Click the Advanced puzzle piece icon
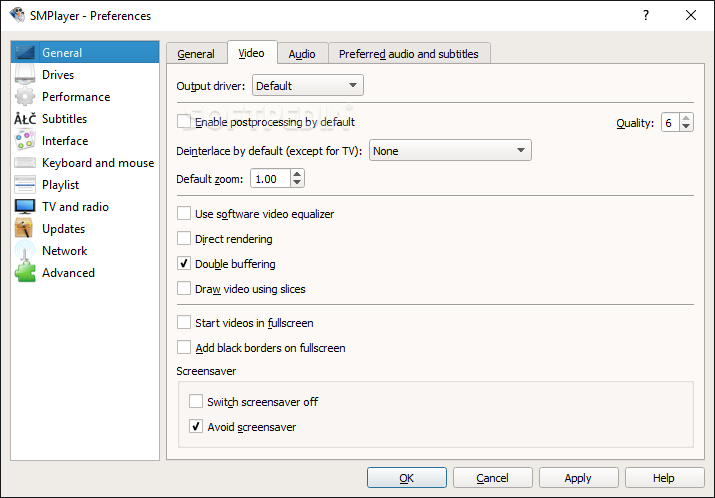Screen dimensions: 715x498 pyautogui.click(x=25, y=272)
